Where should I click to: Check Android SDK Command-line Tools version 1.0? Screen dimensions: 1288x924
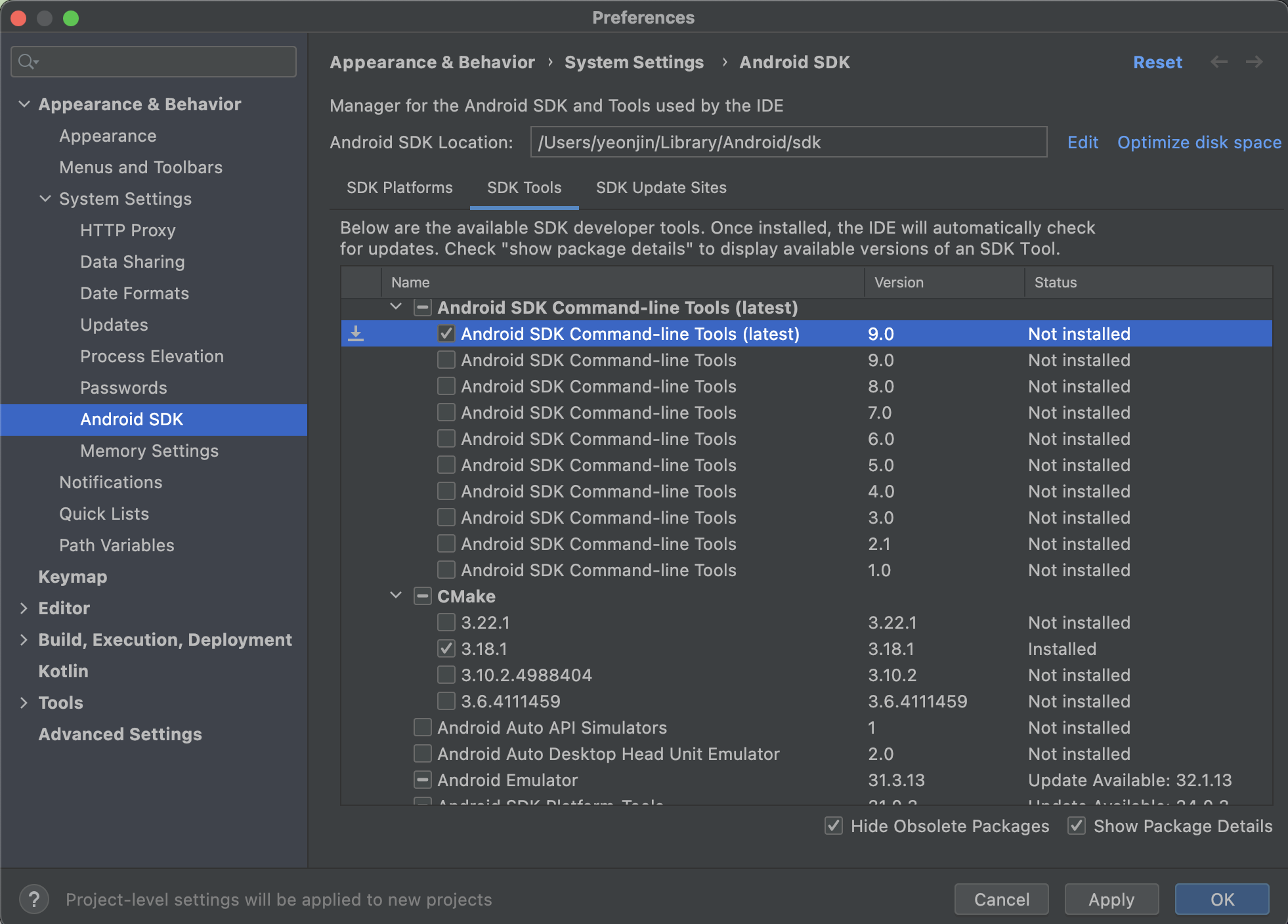tap(446, 570)
